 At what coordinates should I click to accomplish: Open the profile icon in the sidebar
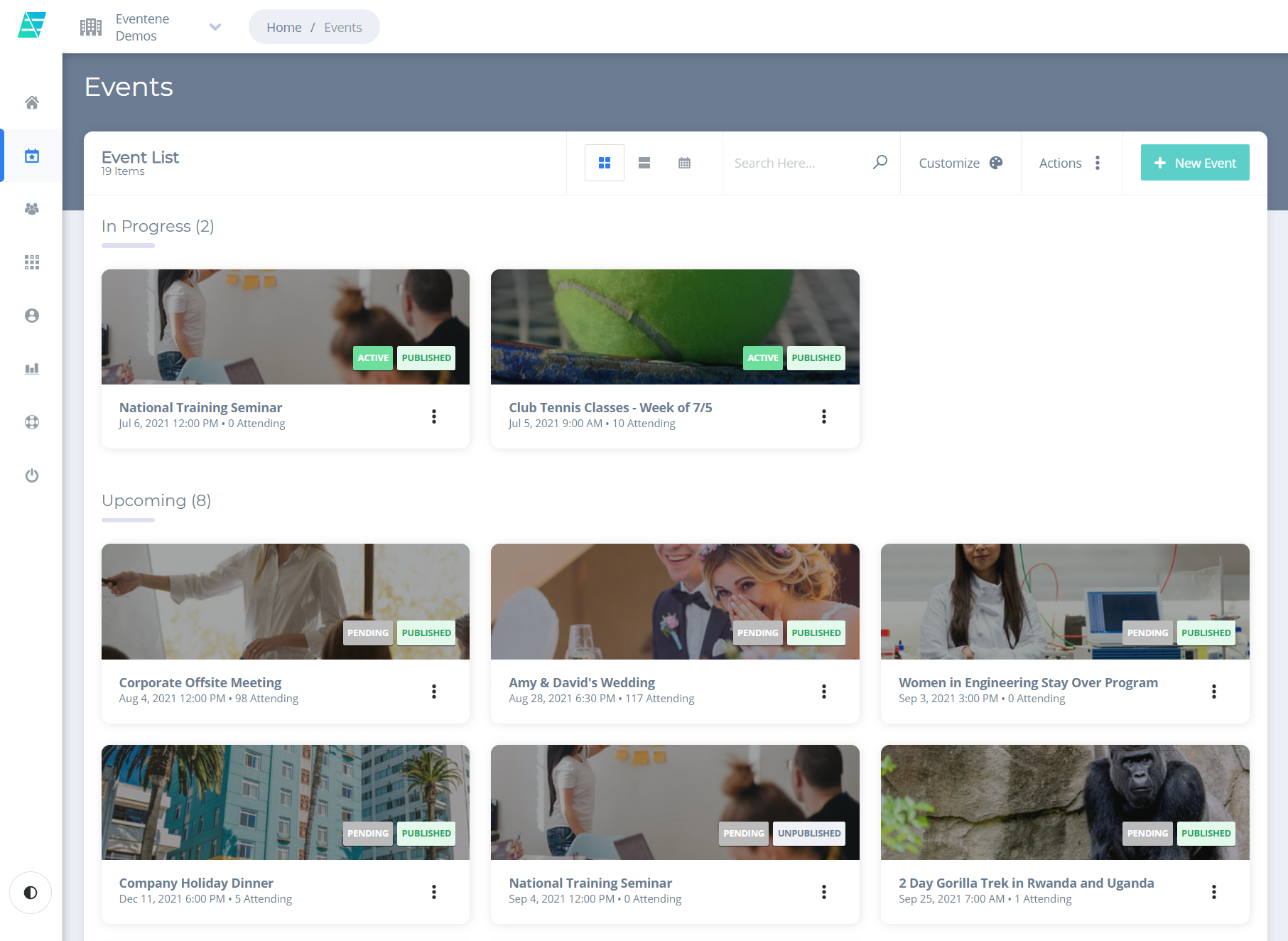click(x=31, y=315)
